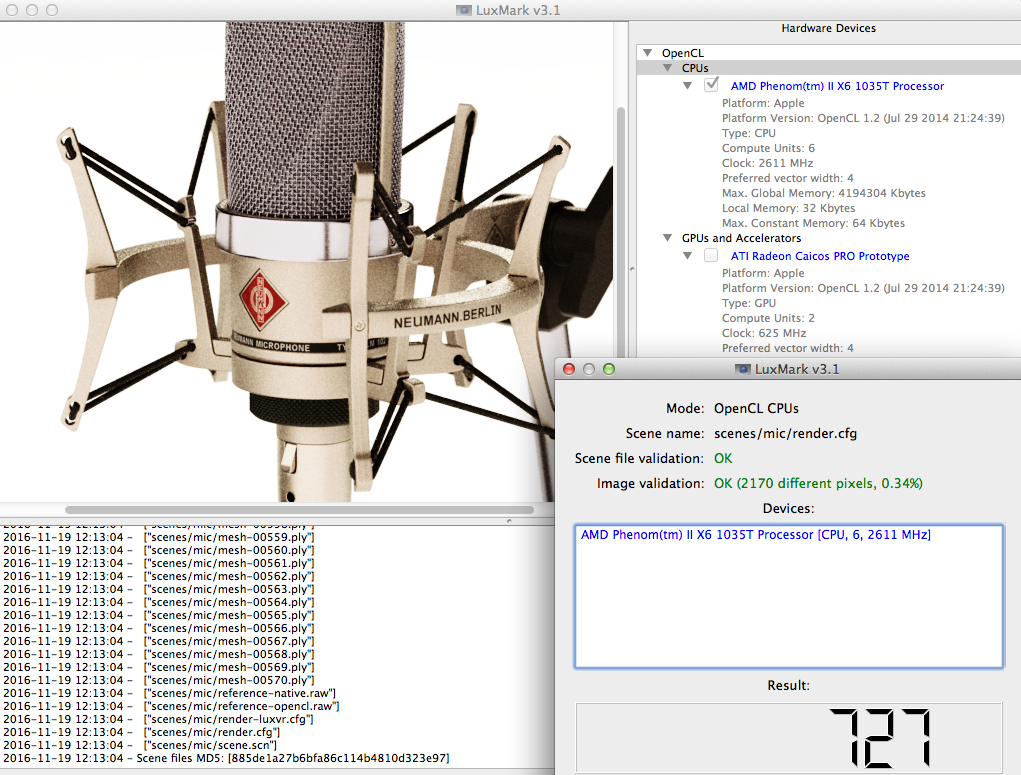Close the LuxMark result dialog

569,369
